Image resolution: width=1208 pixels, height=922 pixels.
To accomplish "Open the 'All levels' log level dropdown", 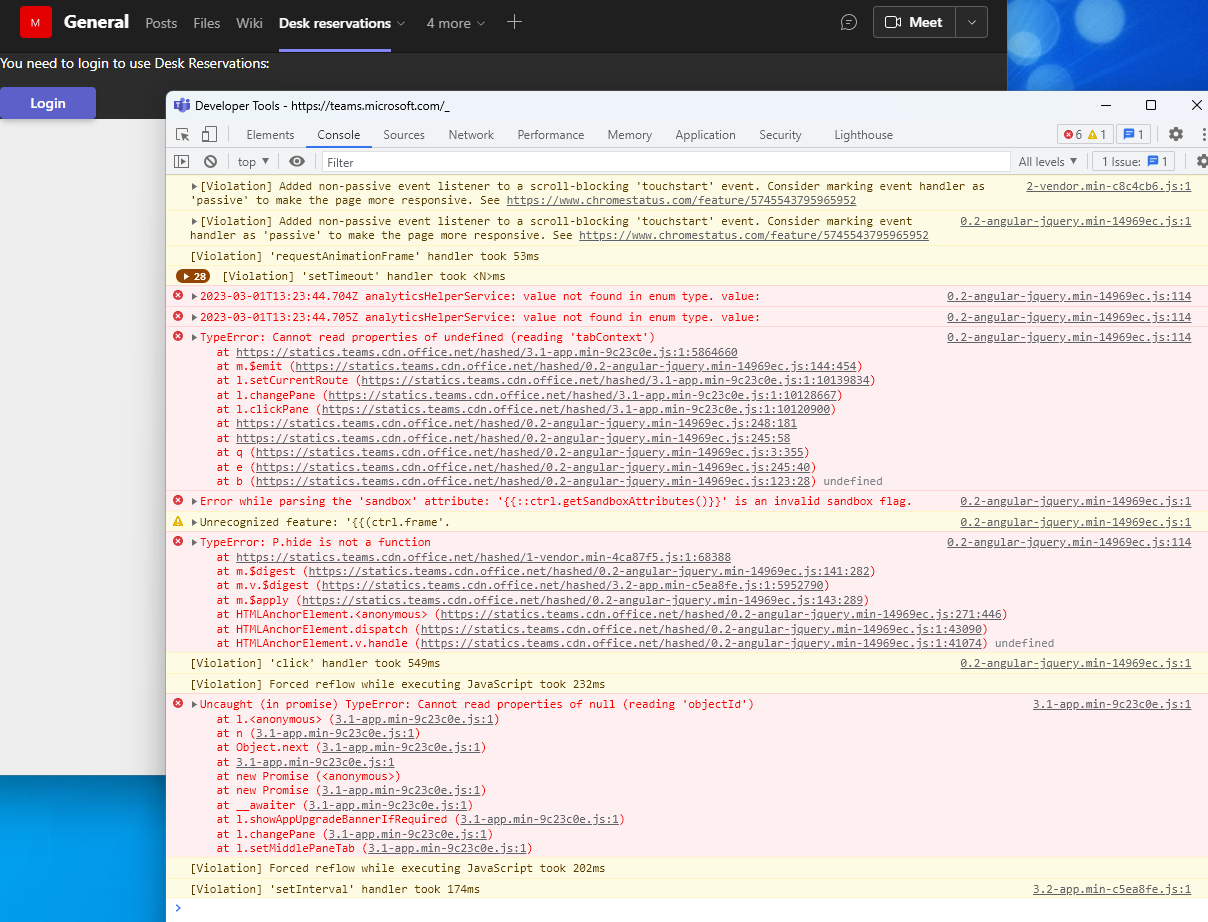I will click(x=1048, y=161).
